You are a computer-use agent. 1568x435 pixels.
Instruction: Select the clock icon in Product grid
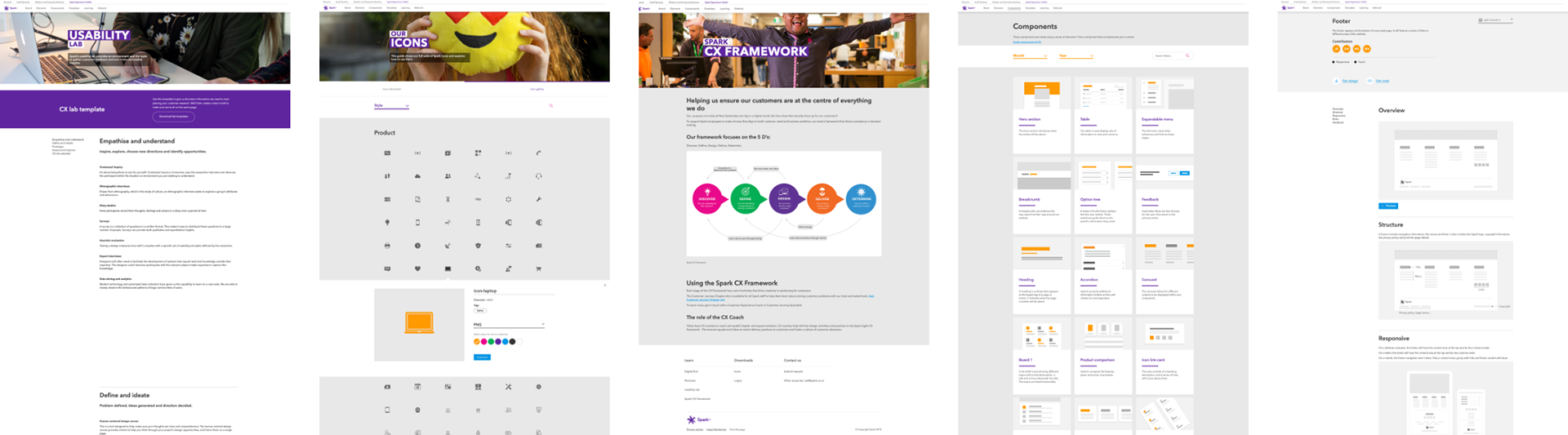point(417,246)
